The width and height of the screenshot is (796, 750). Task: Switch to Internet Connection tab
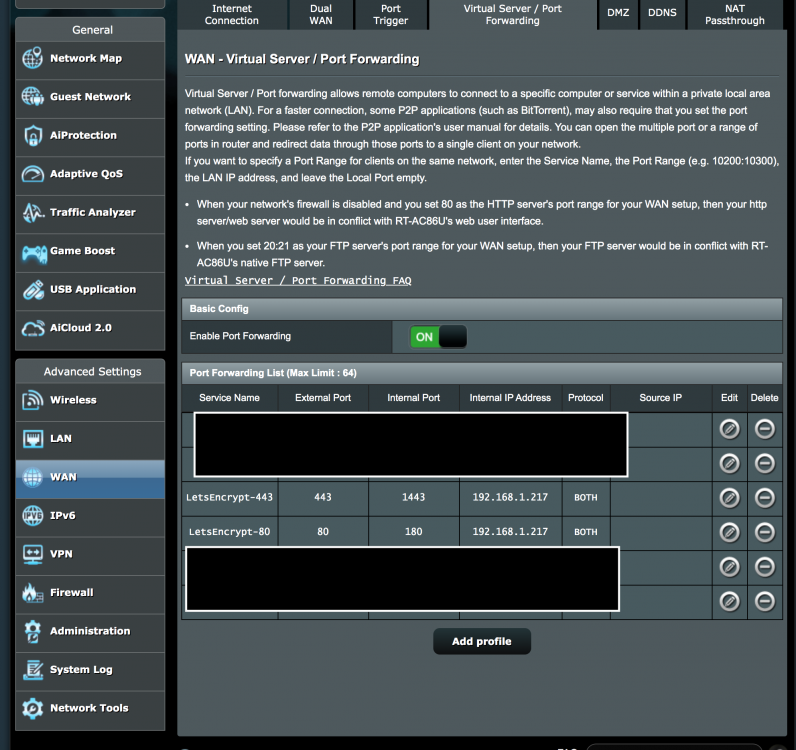pos(231,15)
